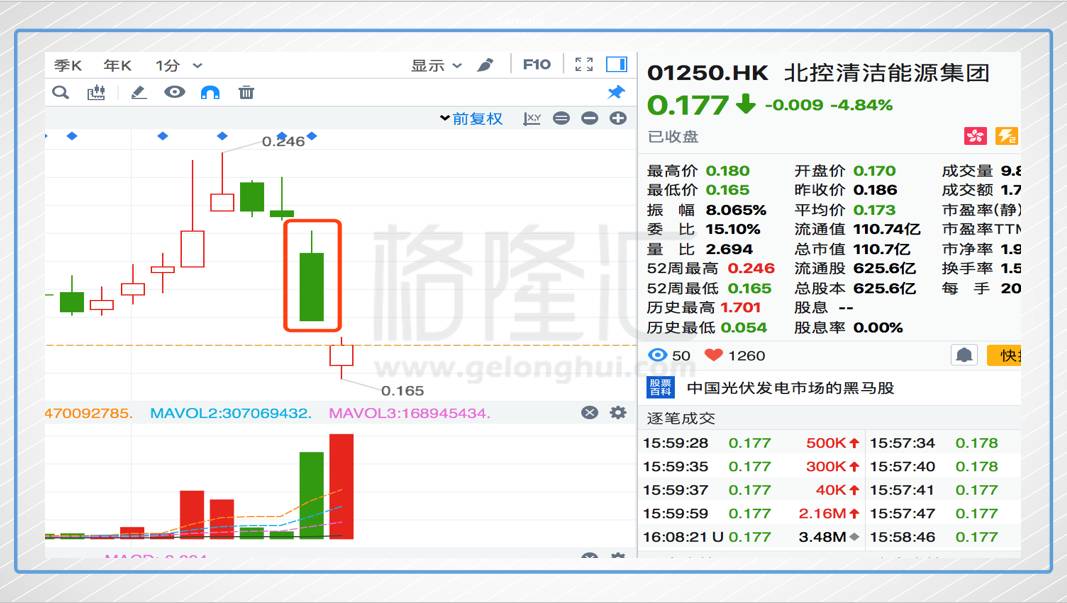
Task: Click 股息率 value 0.00%
Action: pyautogui.click(x=878, y=327)
